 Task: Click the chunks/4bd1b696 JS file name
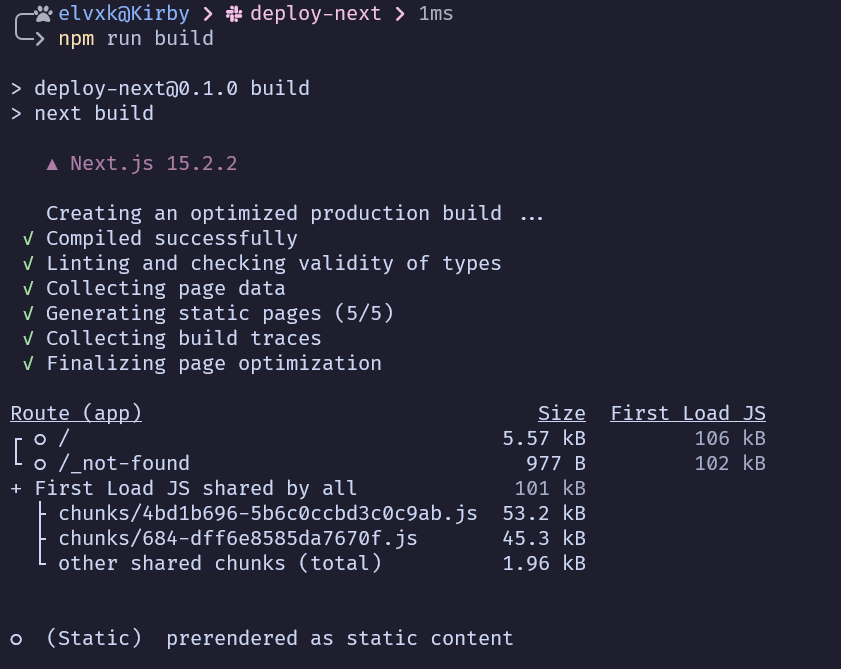click(x=268, y=514)
